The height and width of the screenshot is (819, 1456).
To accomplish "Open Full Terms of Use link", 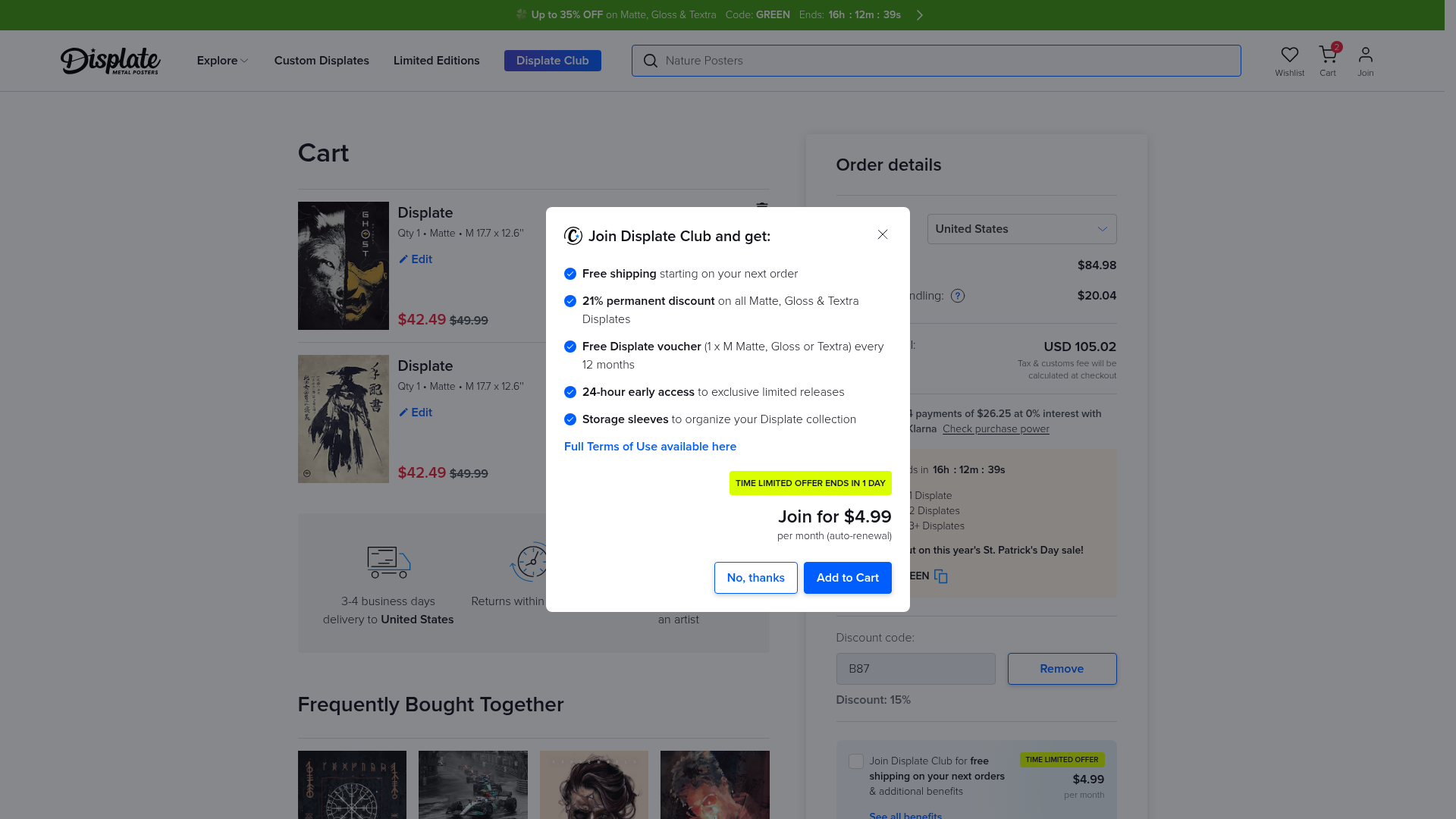I will pyautogui.click(x=650, y=447).
